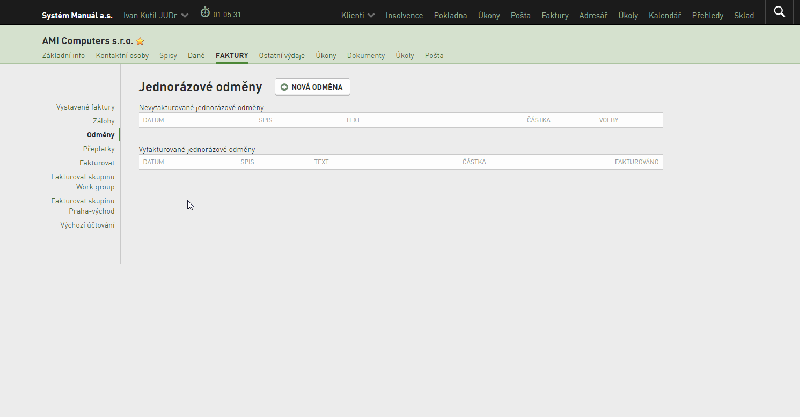The image size is (800, 417).
Task: Switch to the Dokumenty tab
Action: click(366, 55)
